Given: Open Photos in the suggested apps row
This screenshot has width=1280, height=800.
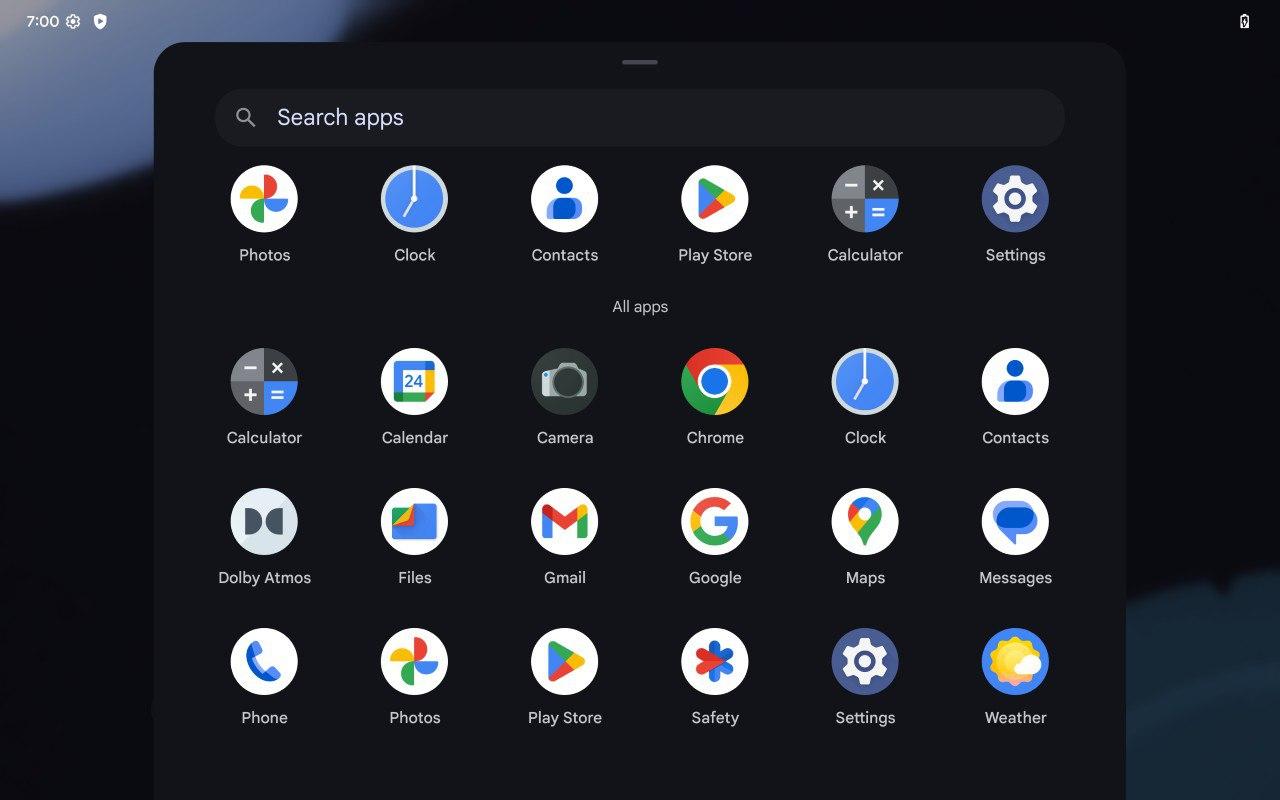Looking at the screenshot, I should coord(264,199).
